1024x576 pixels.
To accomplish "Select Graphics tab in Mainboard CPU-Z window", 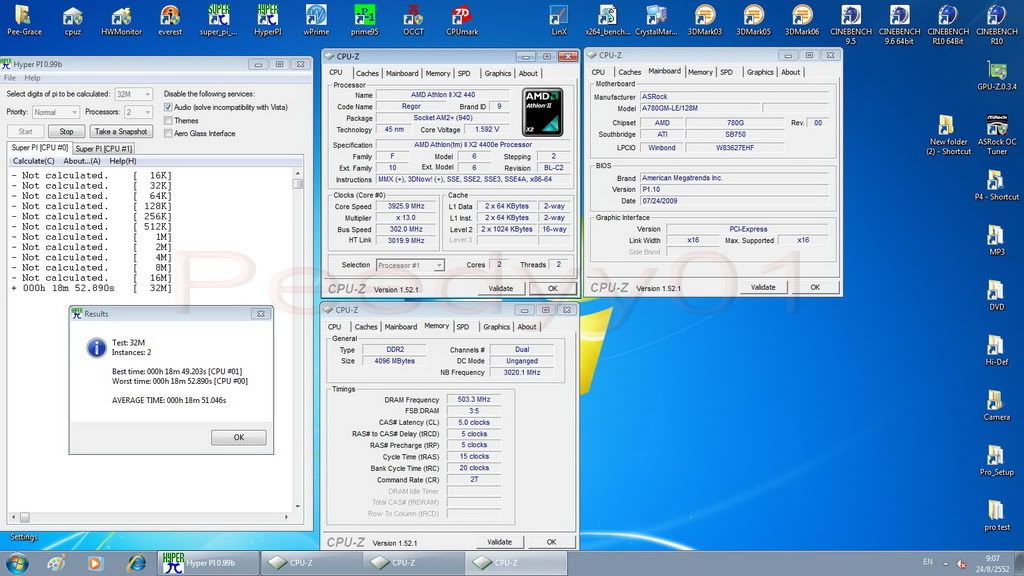I will 760,72.
